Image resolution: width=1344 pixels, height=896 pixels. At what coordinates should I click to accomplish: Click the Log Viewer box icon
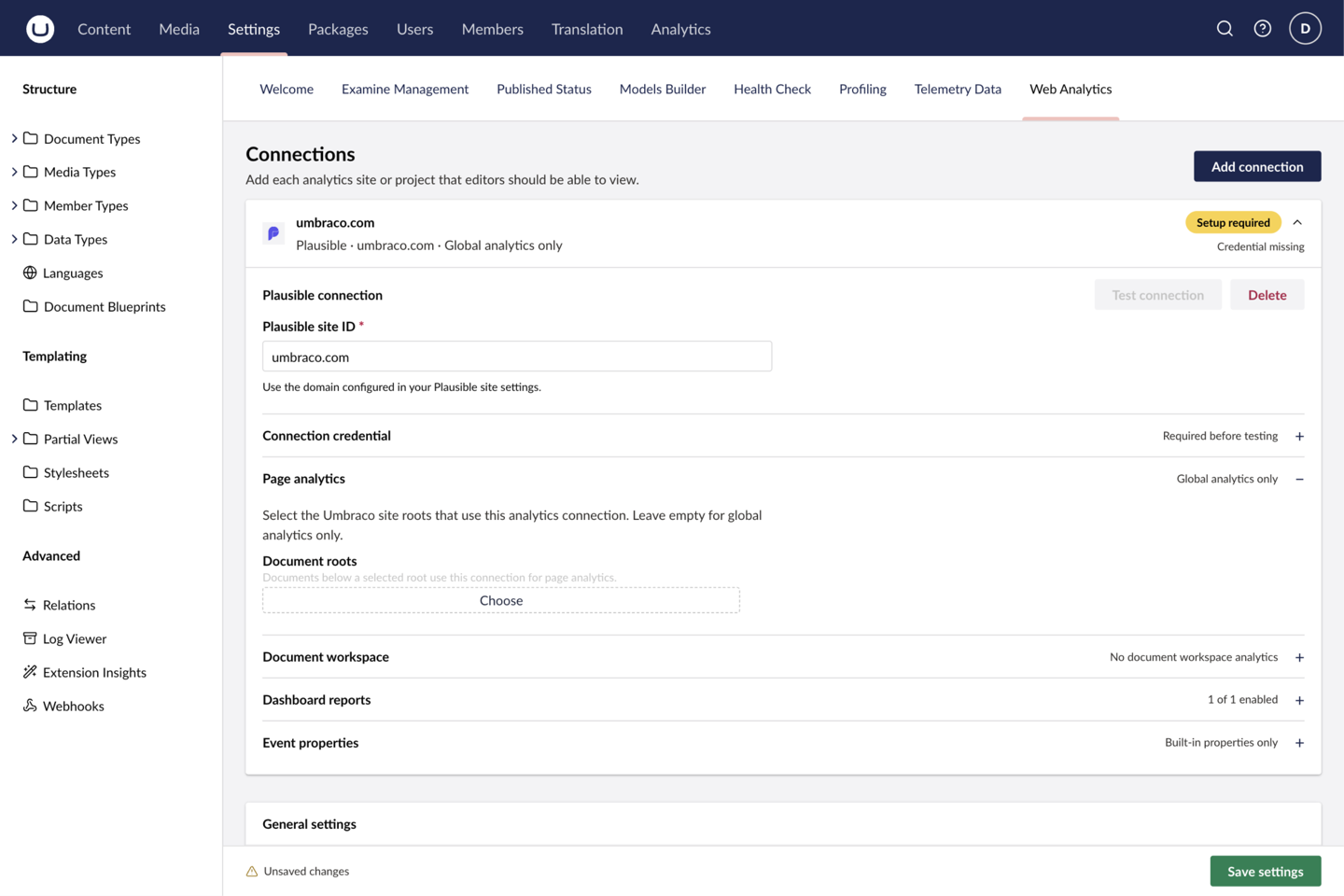30,638
